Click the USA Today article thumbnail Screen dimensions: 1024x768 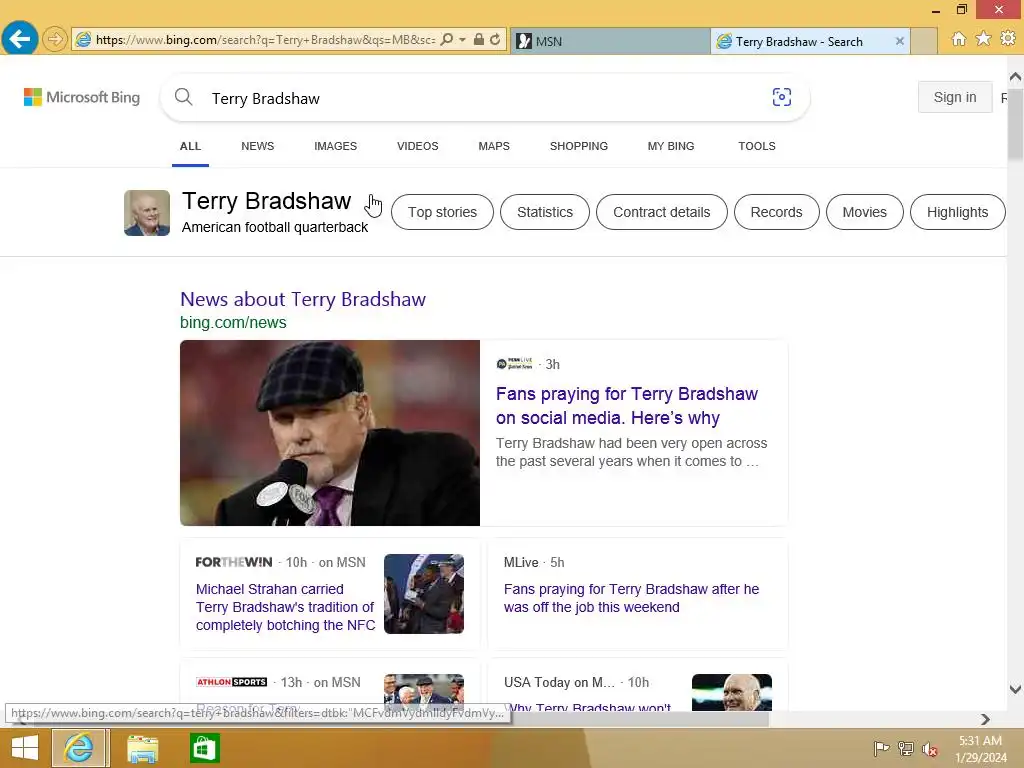tap(731, 692)
